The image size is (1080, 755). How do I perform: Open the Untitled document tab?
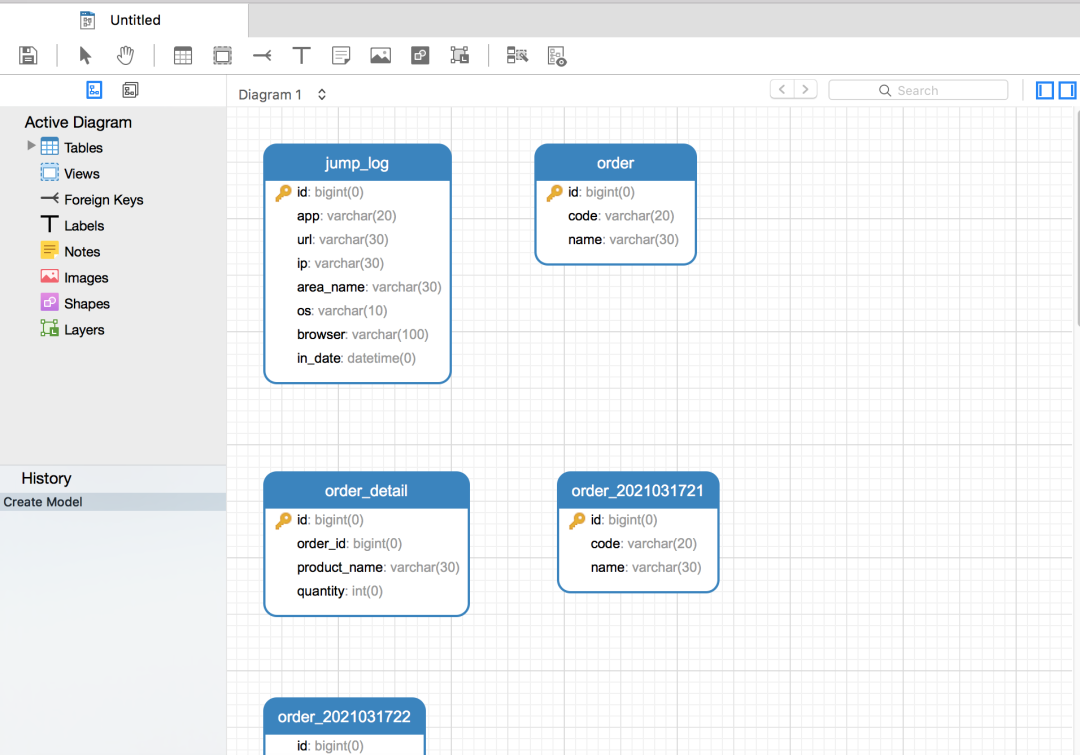(x=134, y=20)
